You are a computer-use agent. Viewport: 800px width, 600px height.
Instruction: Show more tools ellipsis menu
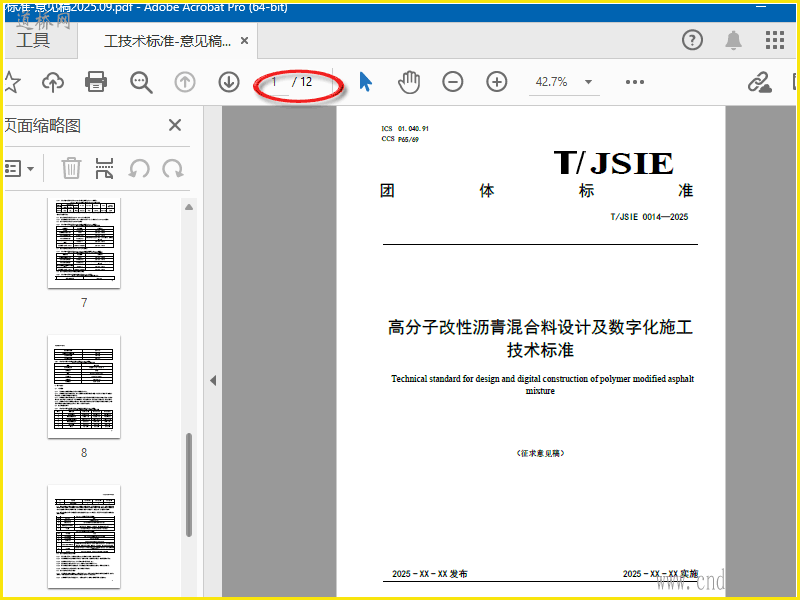pos(635,82)
